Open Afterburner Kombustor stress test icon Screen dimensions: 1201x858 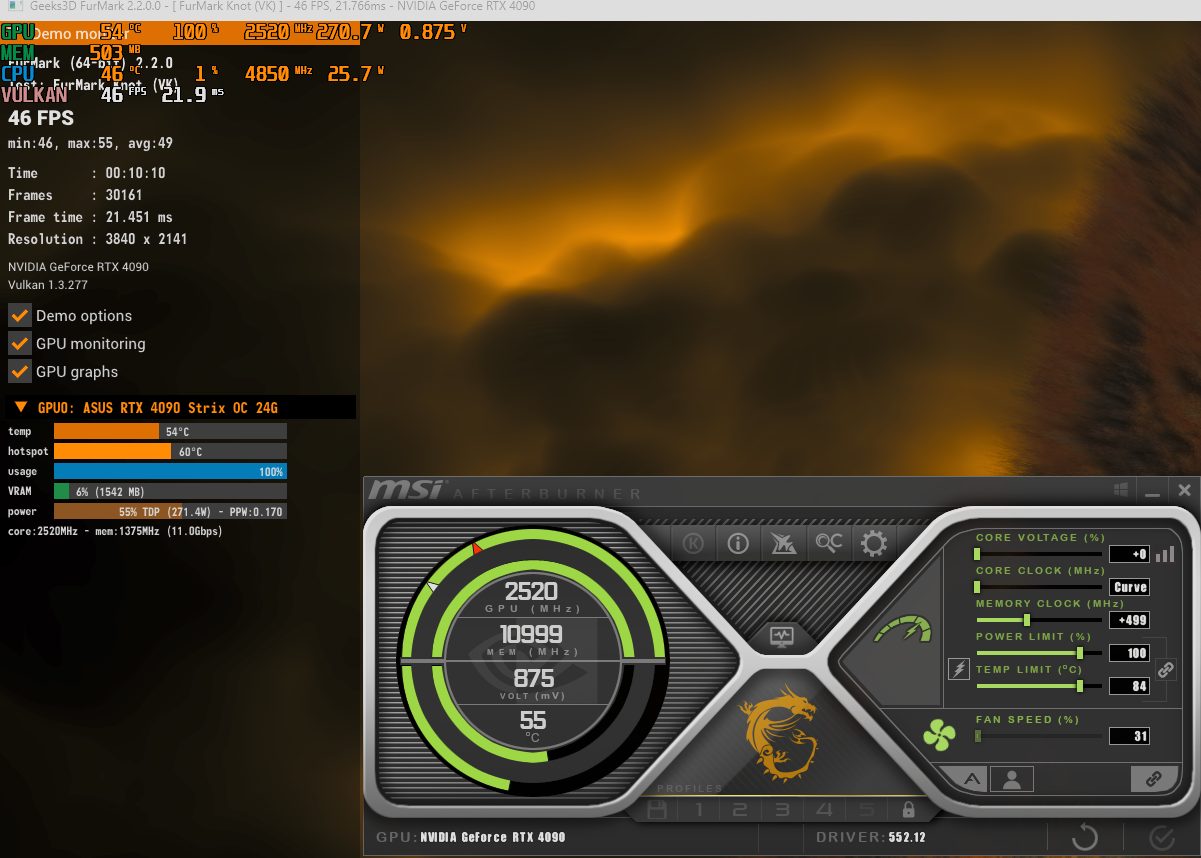click(694, 543)
